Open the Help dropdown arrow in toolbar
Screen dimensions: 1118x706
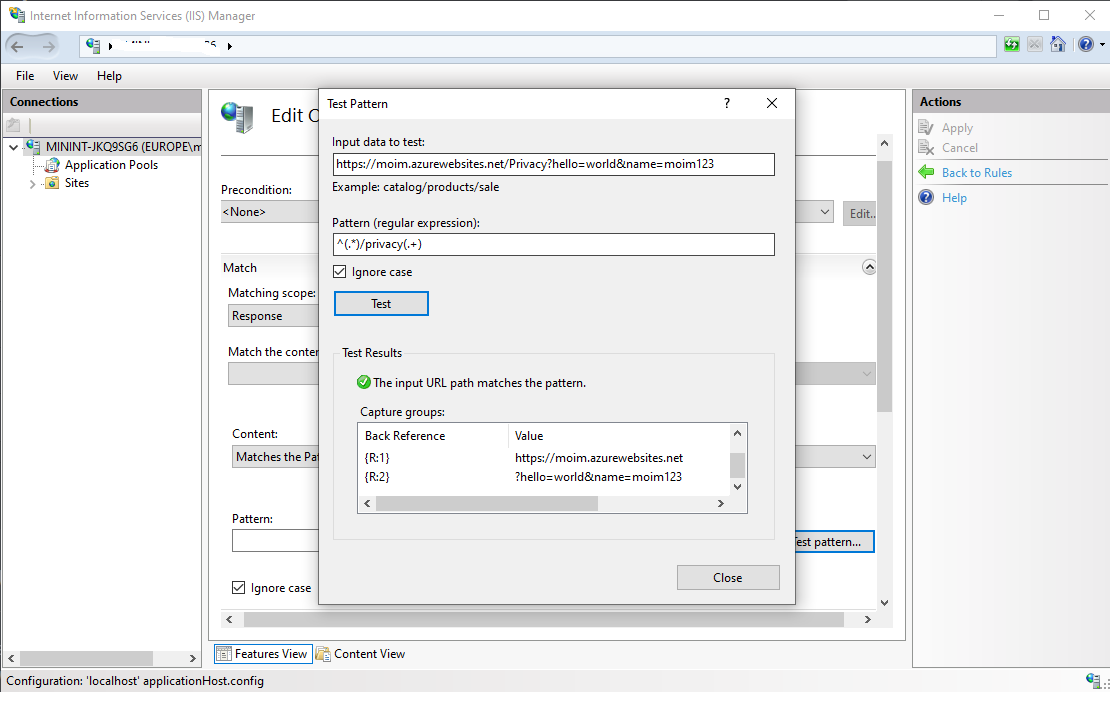point(1102,45)
